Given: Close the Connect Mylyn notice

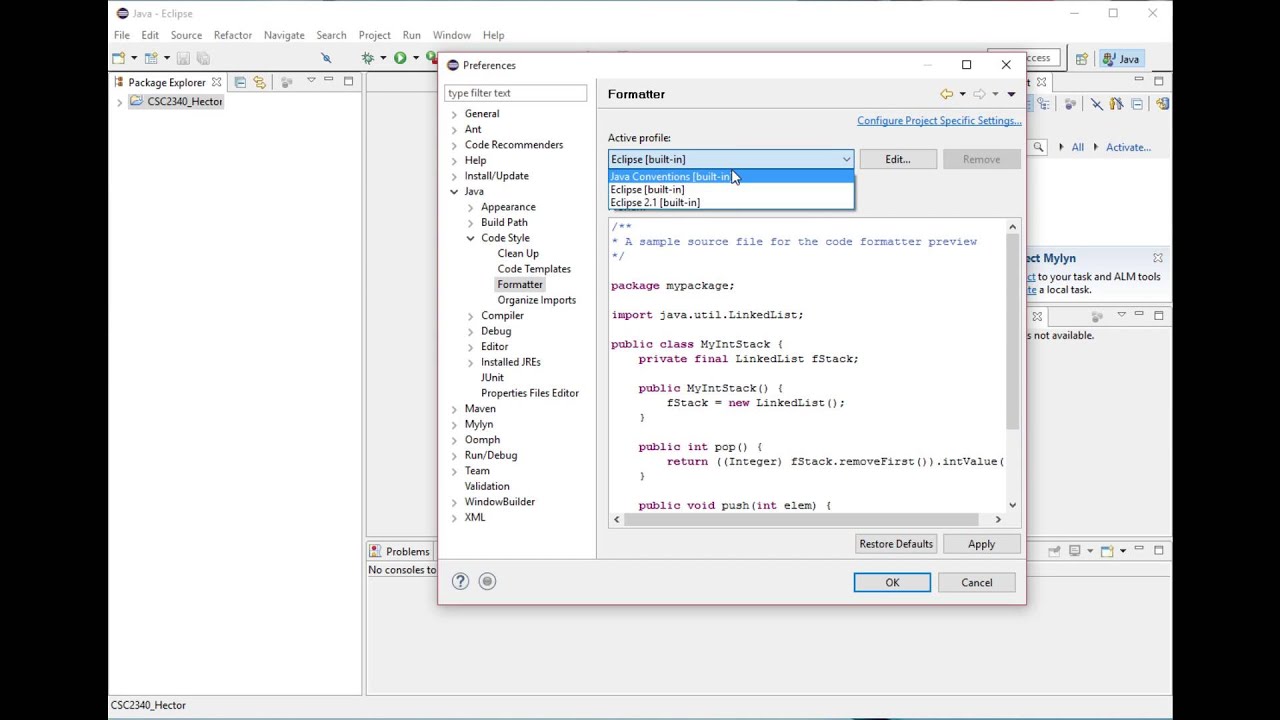Looking at the screenshot, I should click(1158, 258).
